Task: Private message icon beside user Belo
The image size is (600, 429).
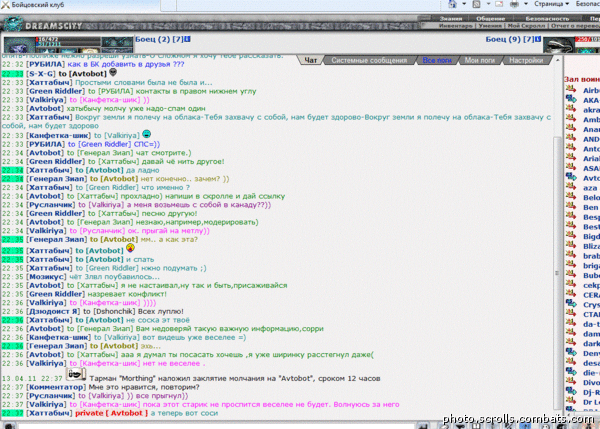Action: (x=571, y=196)
